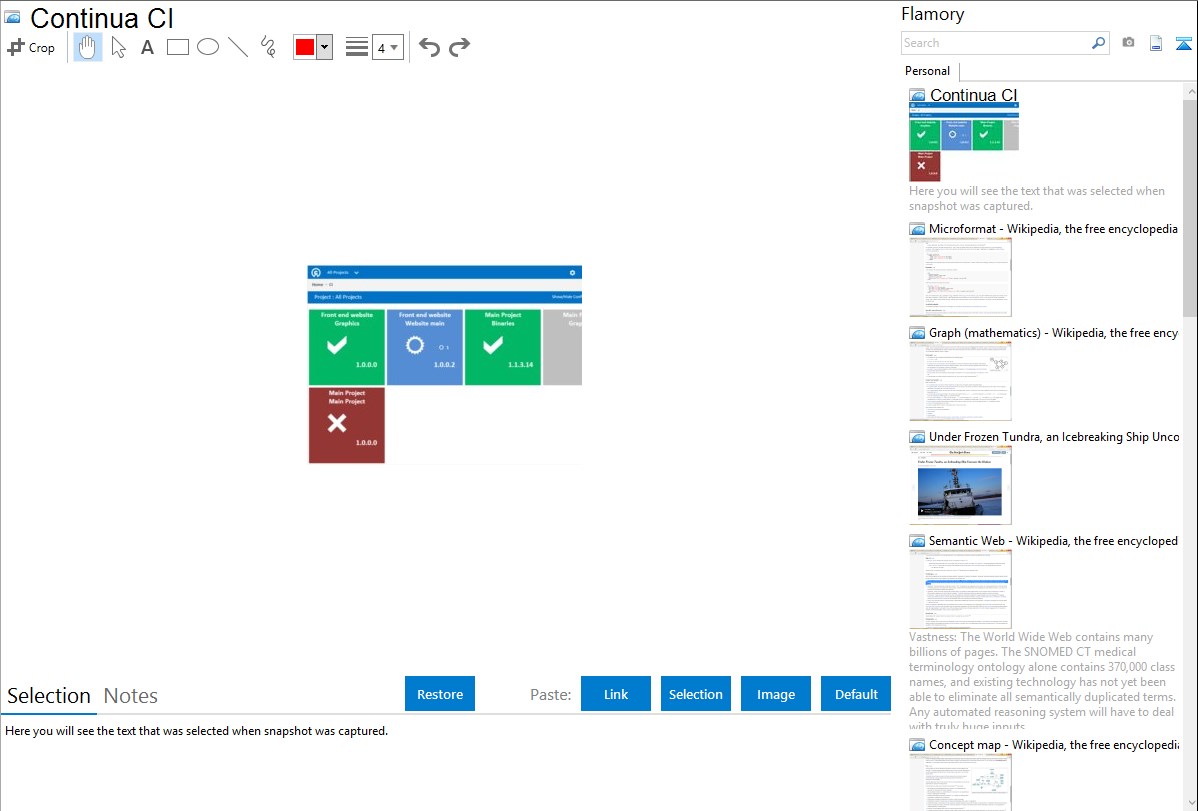Open the Graph (mathematics) snapshot thumbnail
The image size is (1198, 811).
(960, 381)
